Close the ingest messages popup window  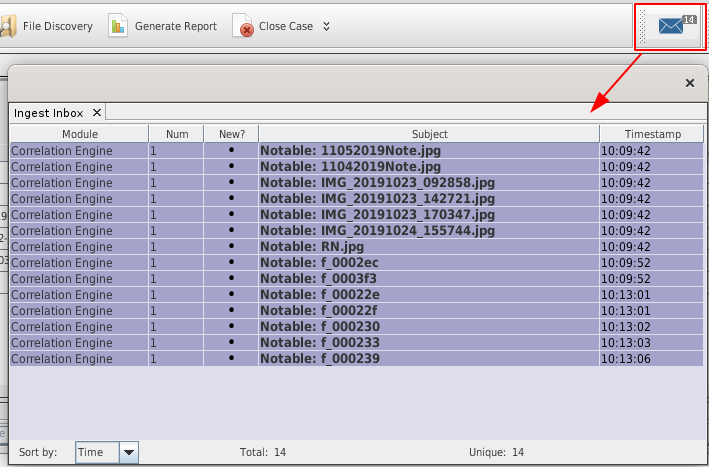click(689, 83)
